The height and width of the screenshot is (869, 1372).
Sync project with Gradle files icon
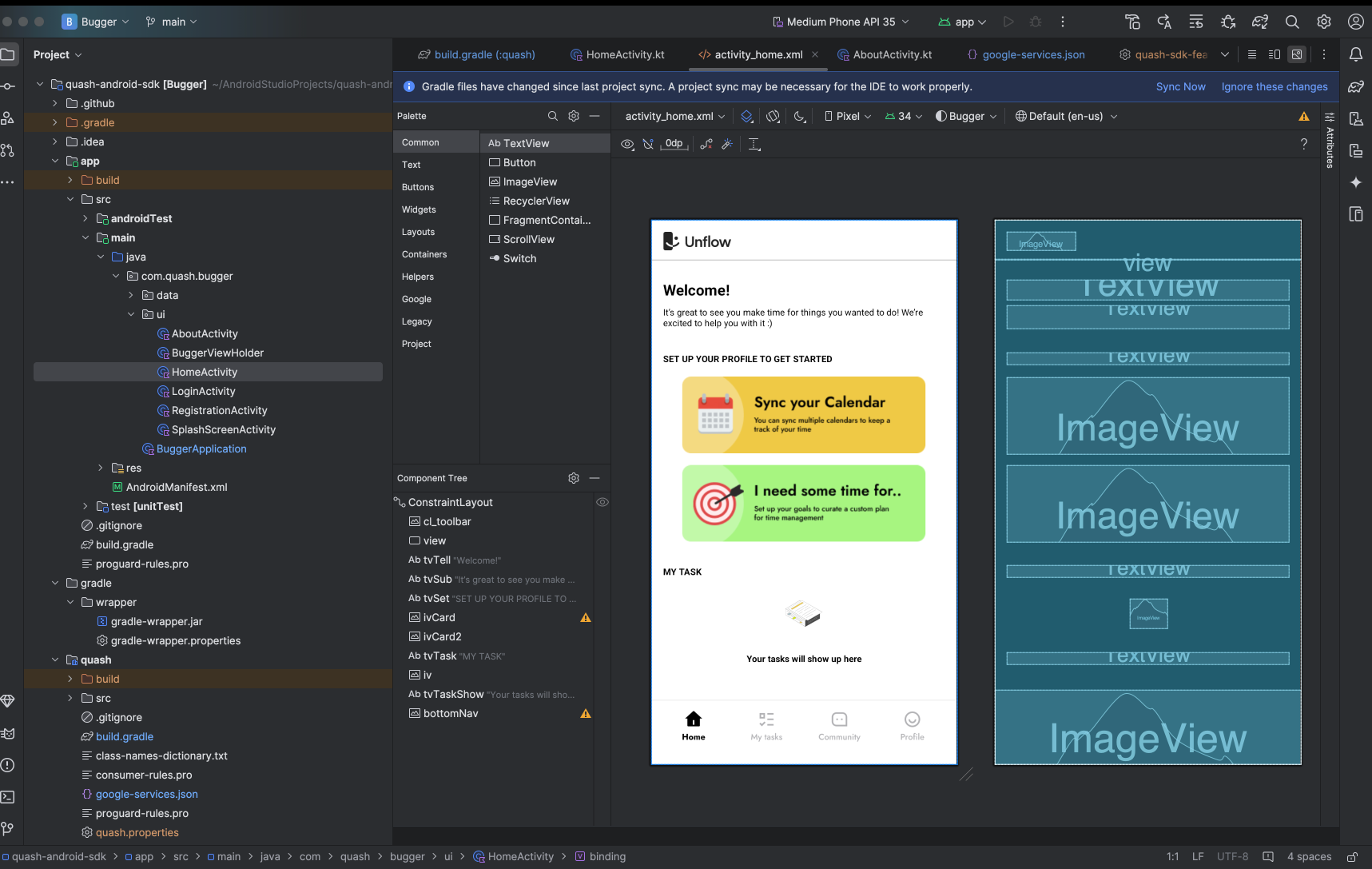(x=1260, y=22)
